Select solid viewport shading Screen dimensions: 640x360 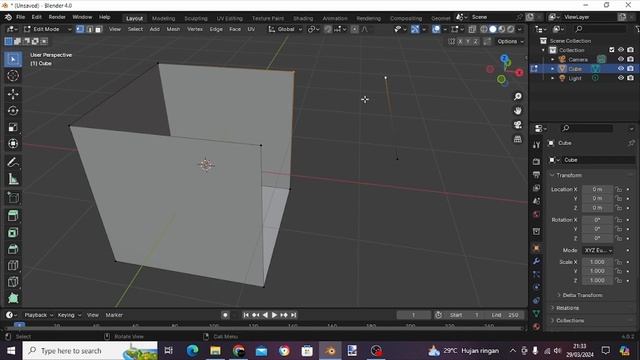click(493, 29)
